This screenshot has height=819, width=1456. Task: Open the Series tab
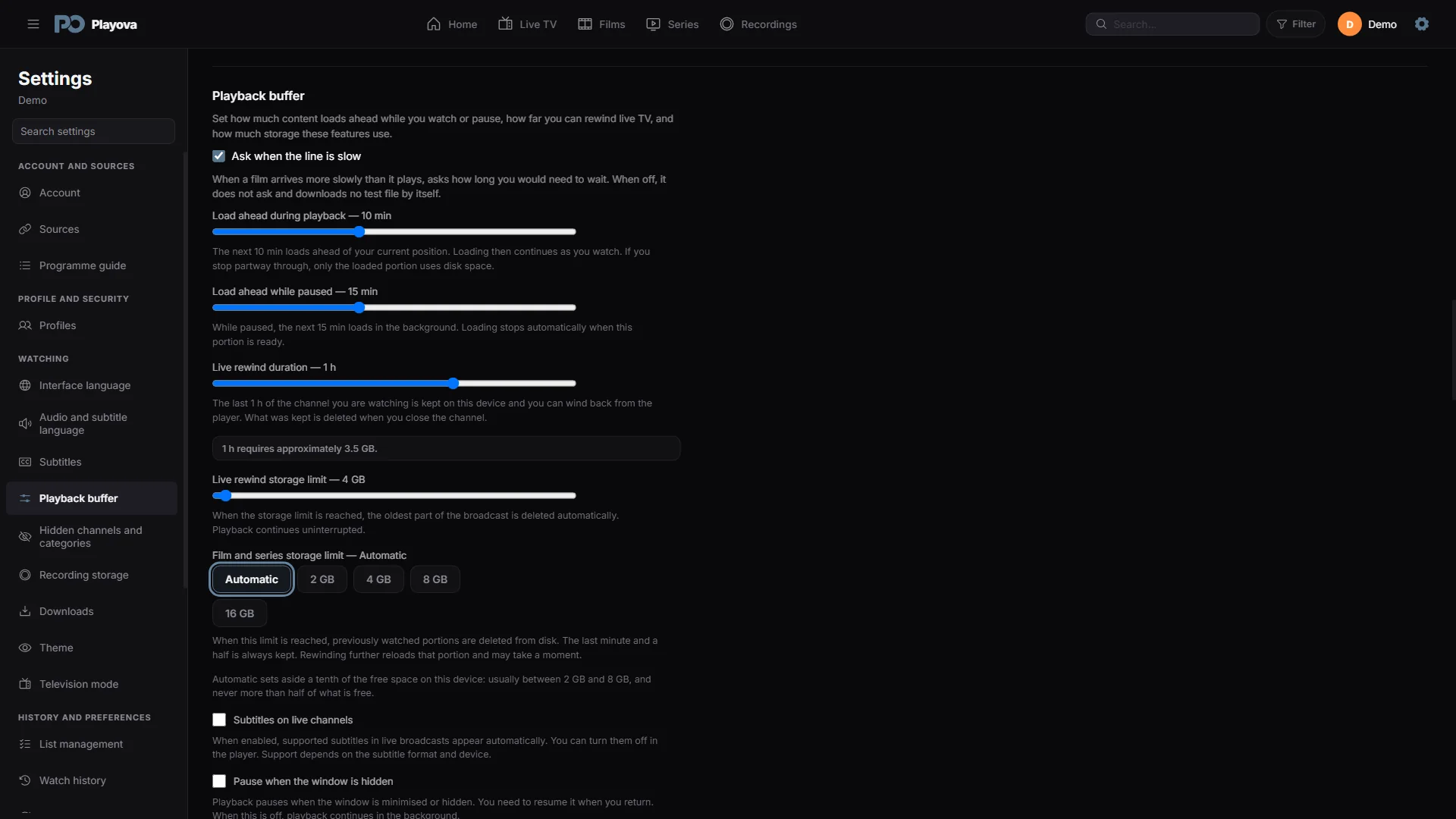point(673,24)
